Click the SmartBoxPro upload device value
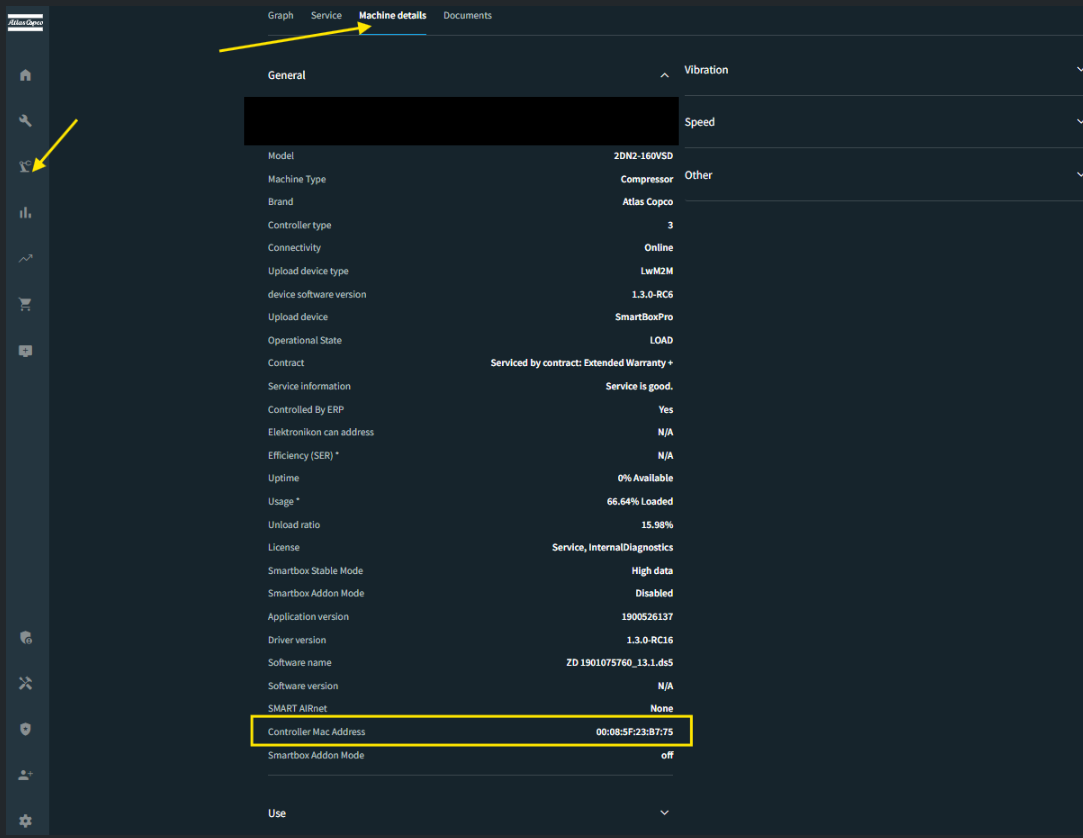1083x838 pixels. pos(644,317)
